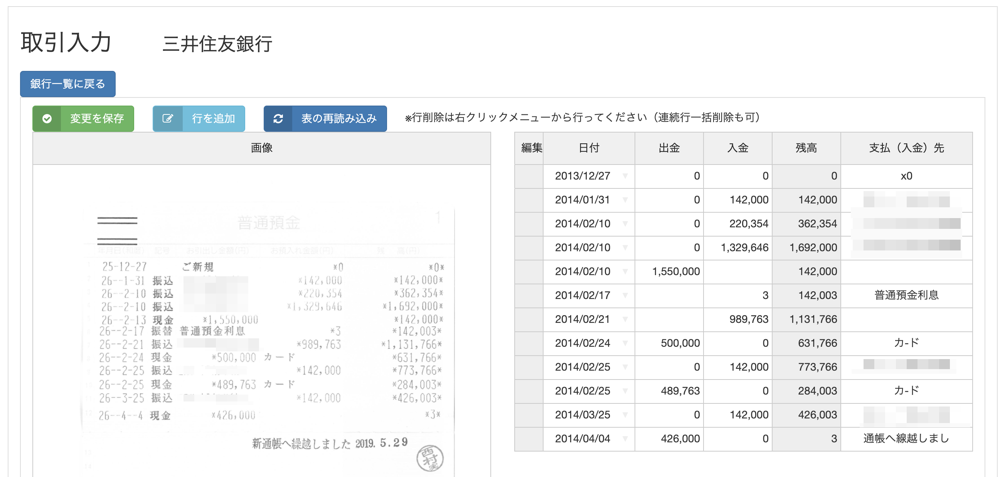The height and width of the screenshot is (477, 1000).
Task: Click the 通帳へ繰越しまし payee cell
Action: coord(906,439)
